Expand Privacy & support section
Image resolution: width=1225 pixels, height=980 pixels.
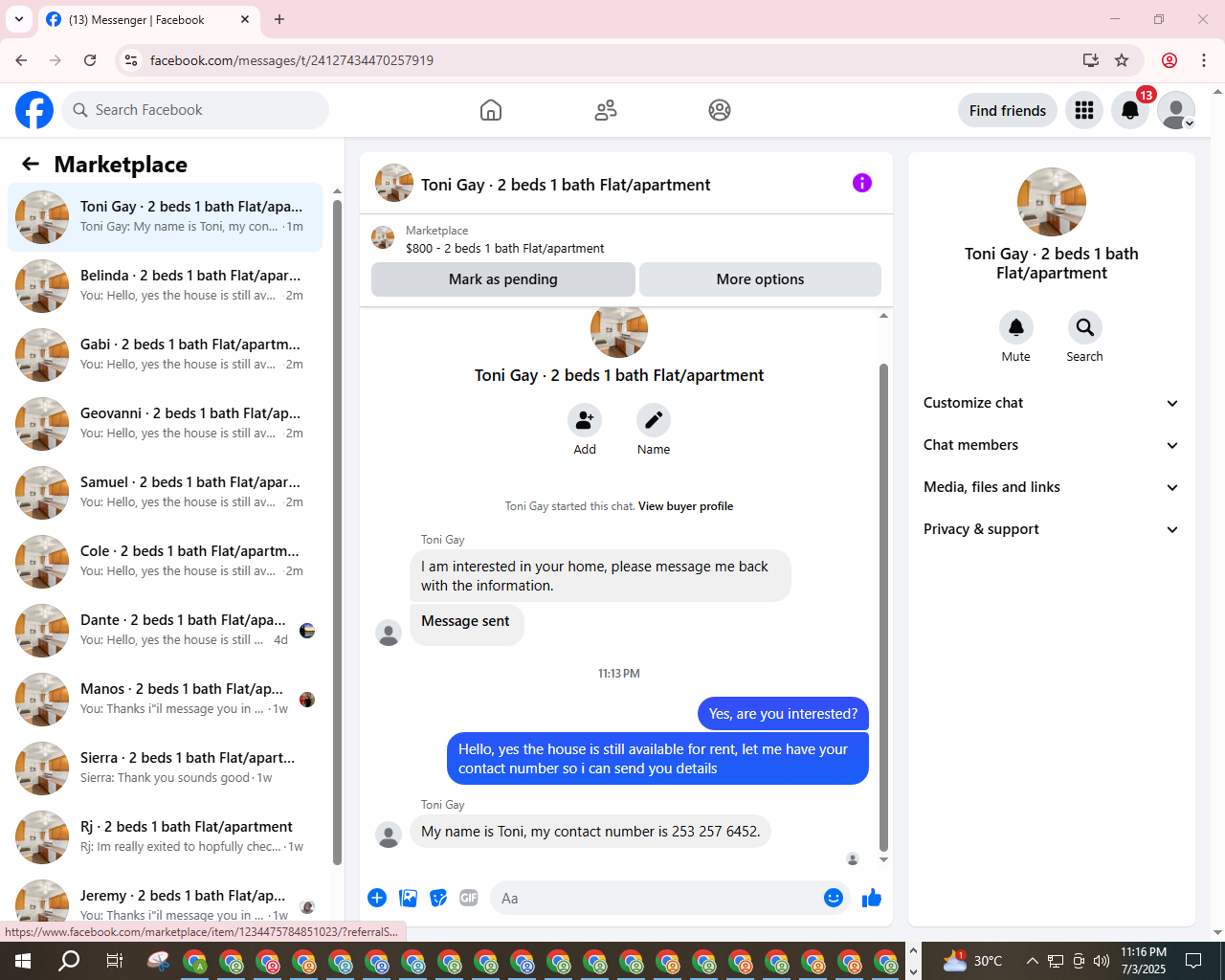pyautogui.click(x=1052, y=529)
